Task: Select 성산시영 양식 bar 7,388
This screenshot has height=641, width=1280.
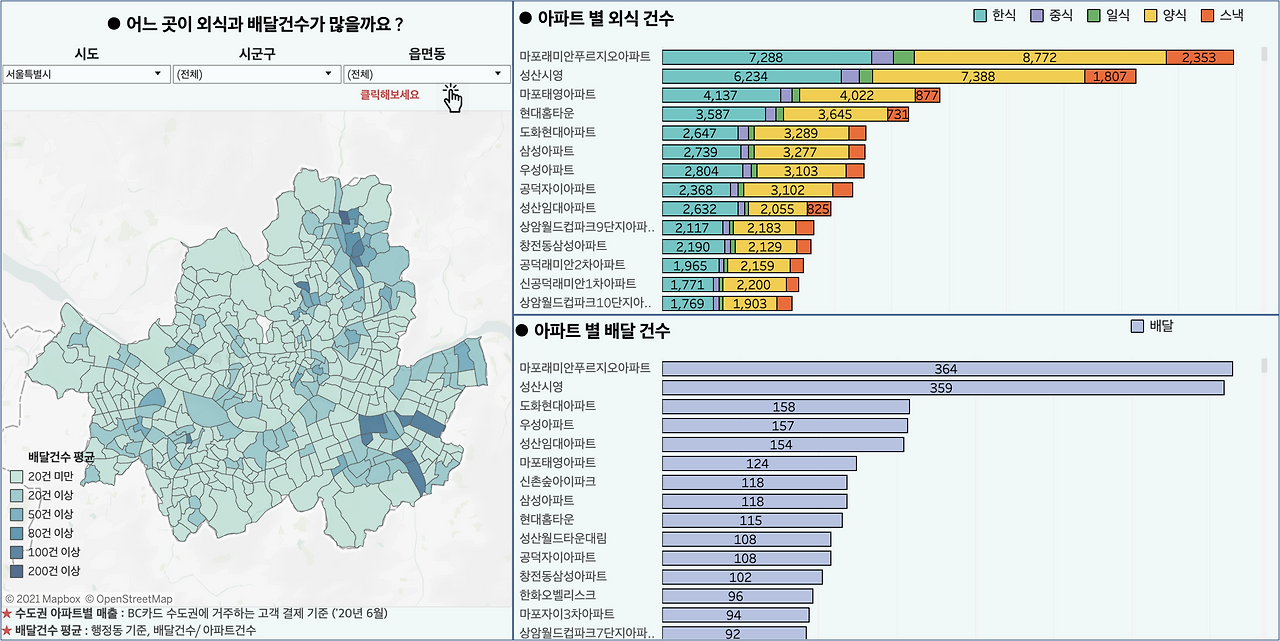Action: pos(979,76)
